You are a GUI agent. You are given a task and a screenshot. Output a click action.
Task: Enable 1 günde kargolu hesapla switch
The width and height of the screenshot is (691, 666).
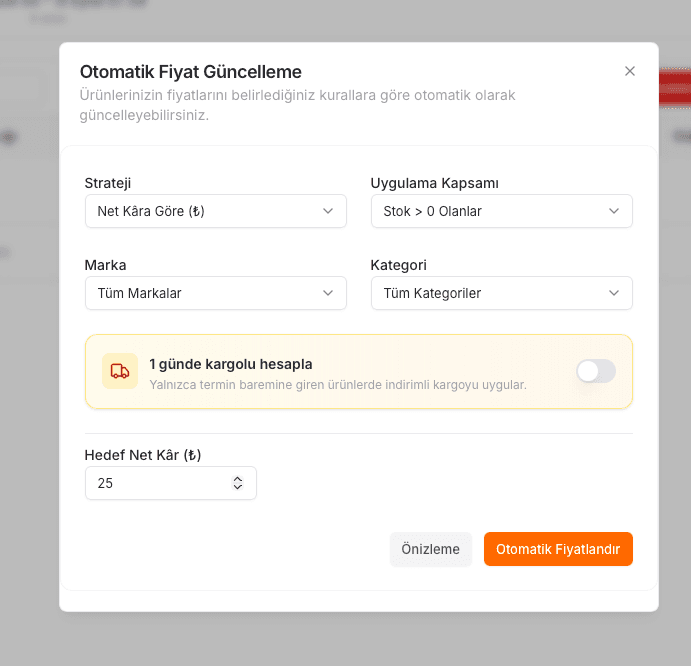click(x=596, y=371)
